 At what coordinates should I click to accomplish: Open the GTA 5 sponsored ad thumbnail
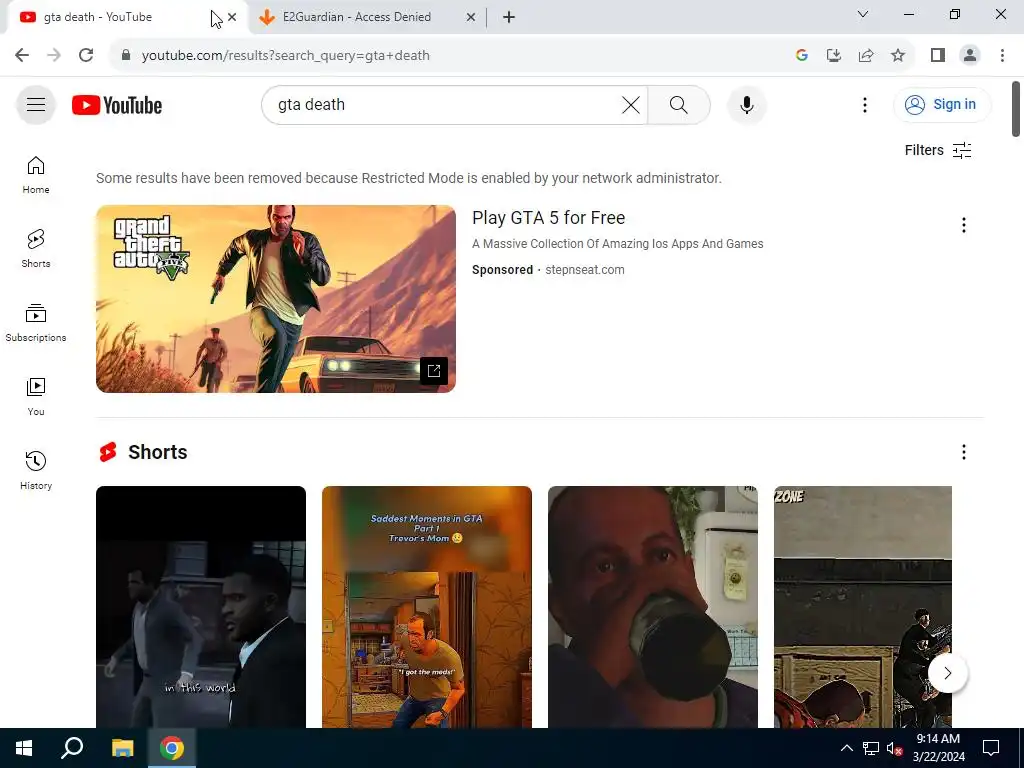276,299
